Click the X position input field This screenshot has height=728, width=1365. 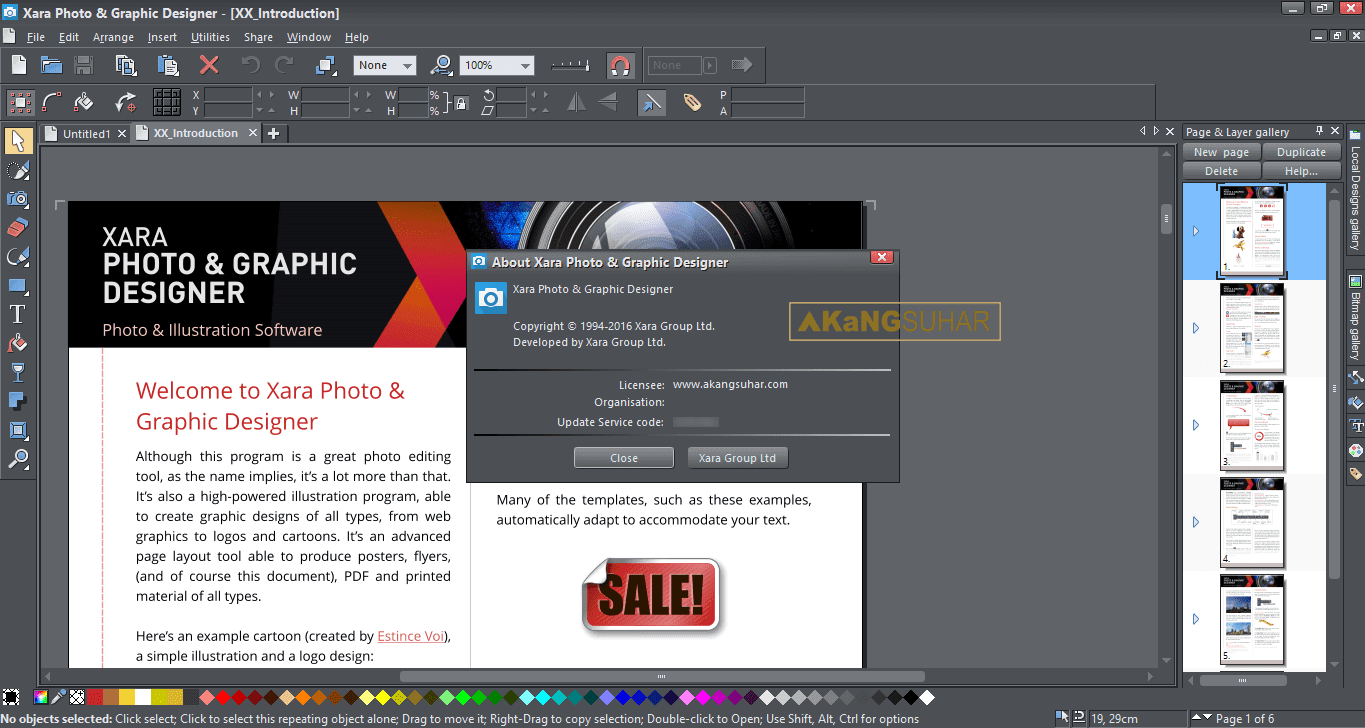point(228,95)
